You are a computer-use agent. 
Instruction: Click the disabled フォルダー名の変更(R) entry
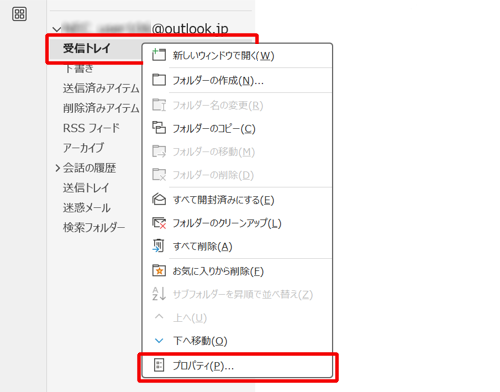(237, 105)
